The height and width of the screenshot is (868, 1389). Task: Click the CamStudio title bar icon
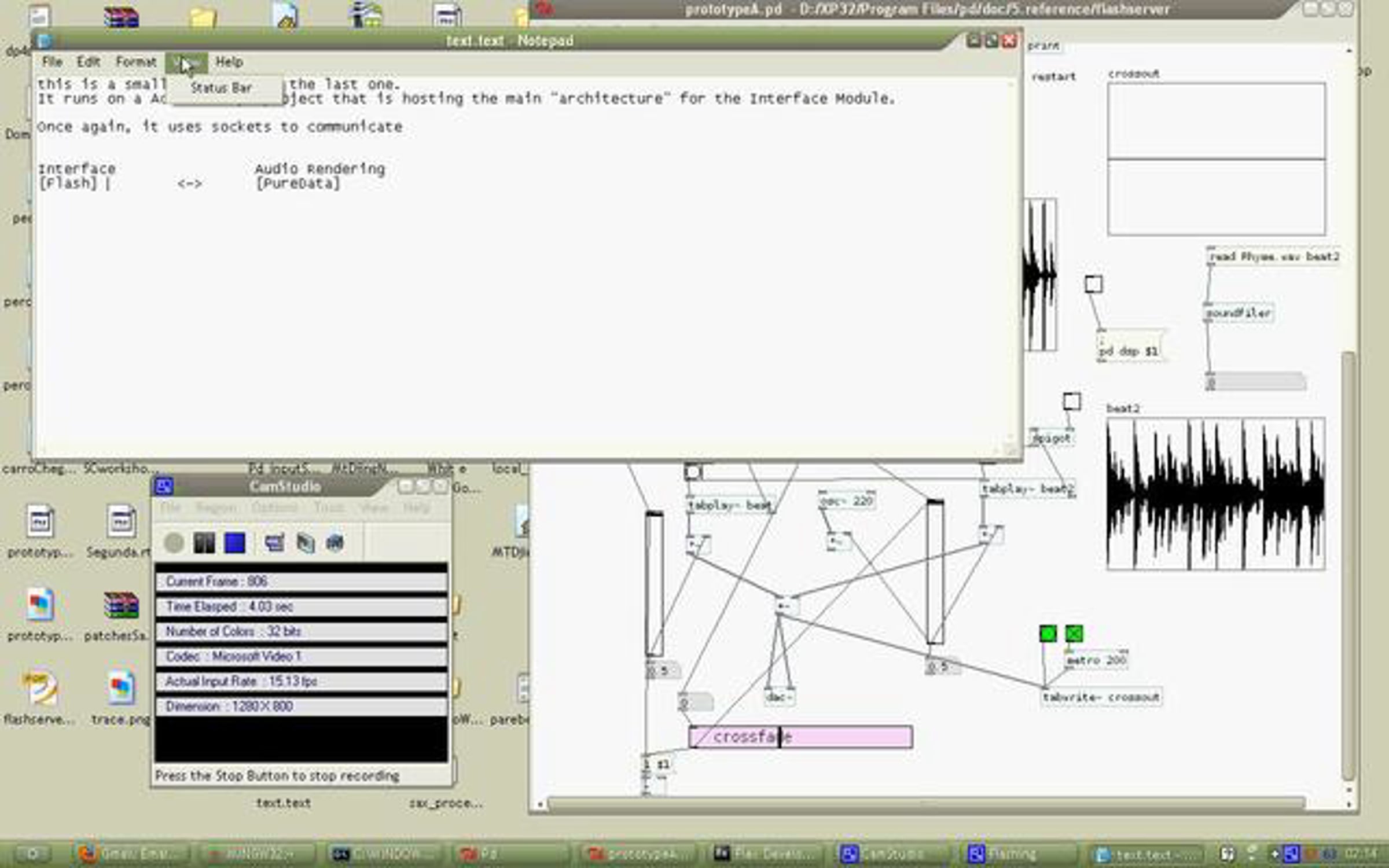point(164,486)
